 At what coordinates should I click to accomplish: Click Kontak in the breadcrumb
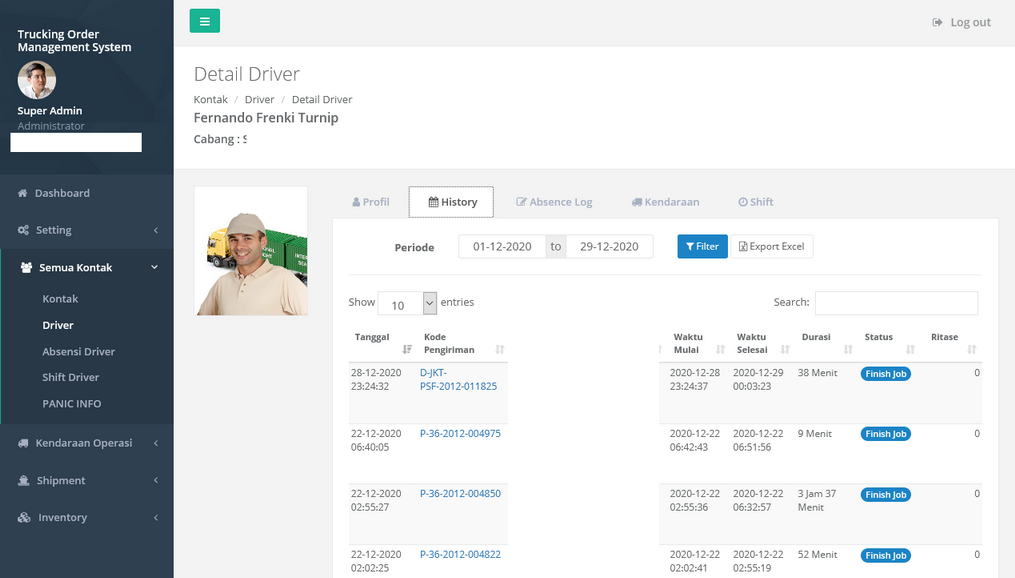210,99
